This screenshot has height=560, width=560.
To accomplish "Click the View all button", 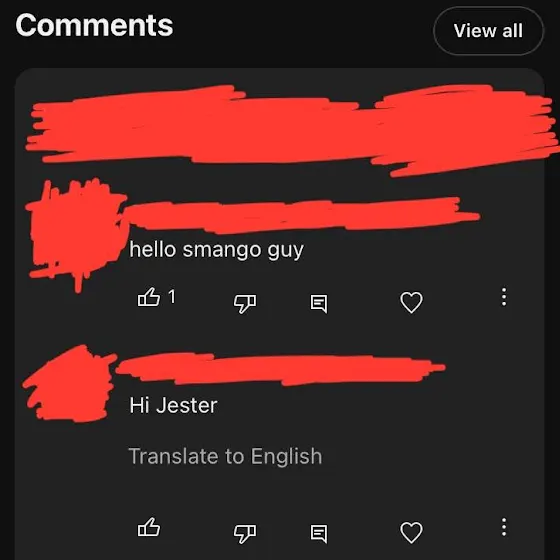I will pos(488,31).
